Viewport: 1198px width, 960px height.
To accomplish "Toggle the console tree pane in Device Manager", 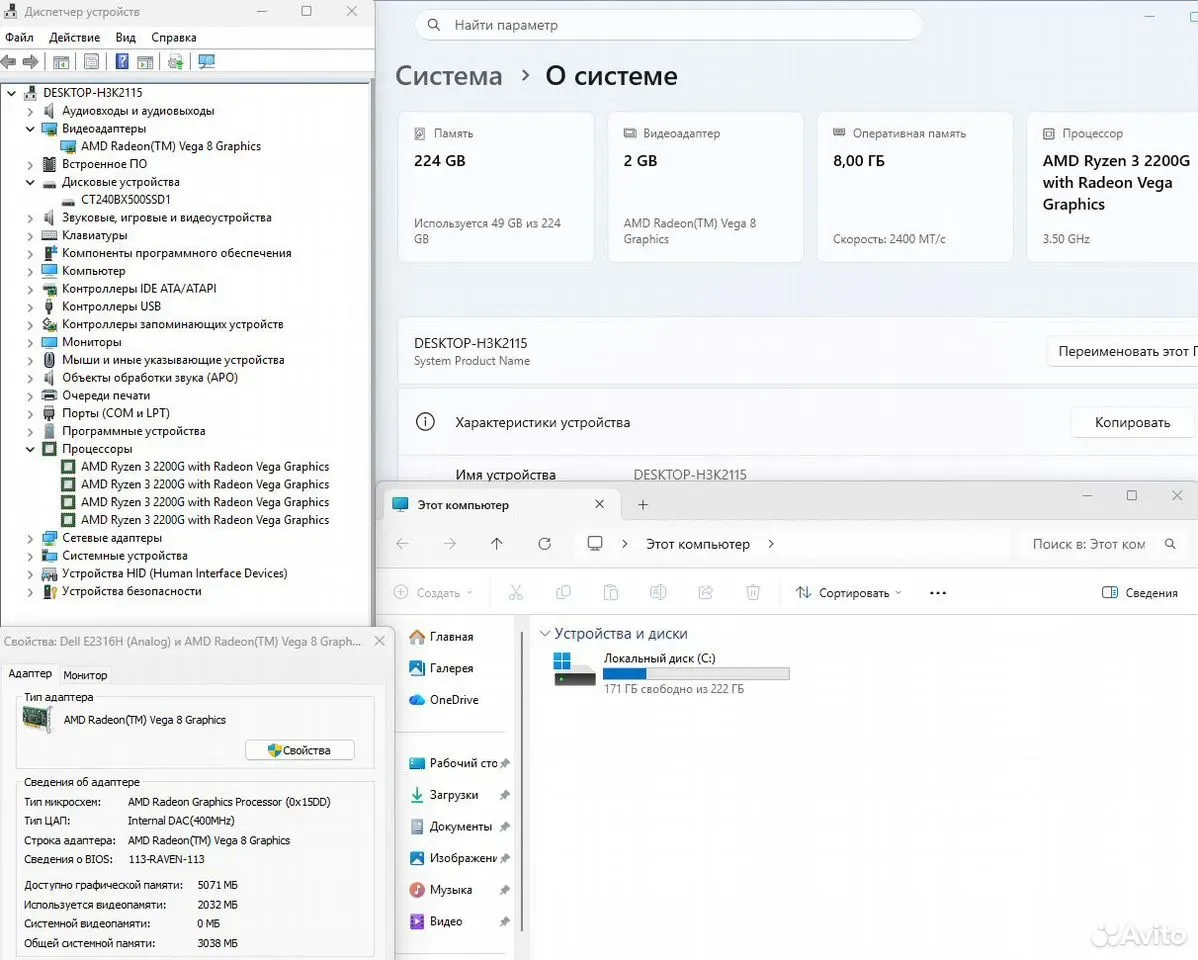I will [x=61, y=62].
